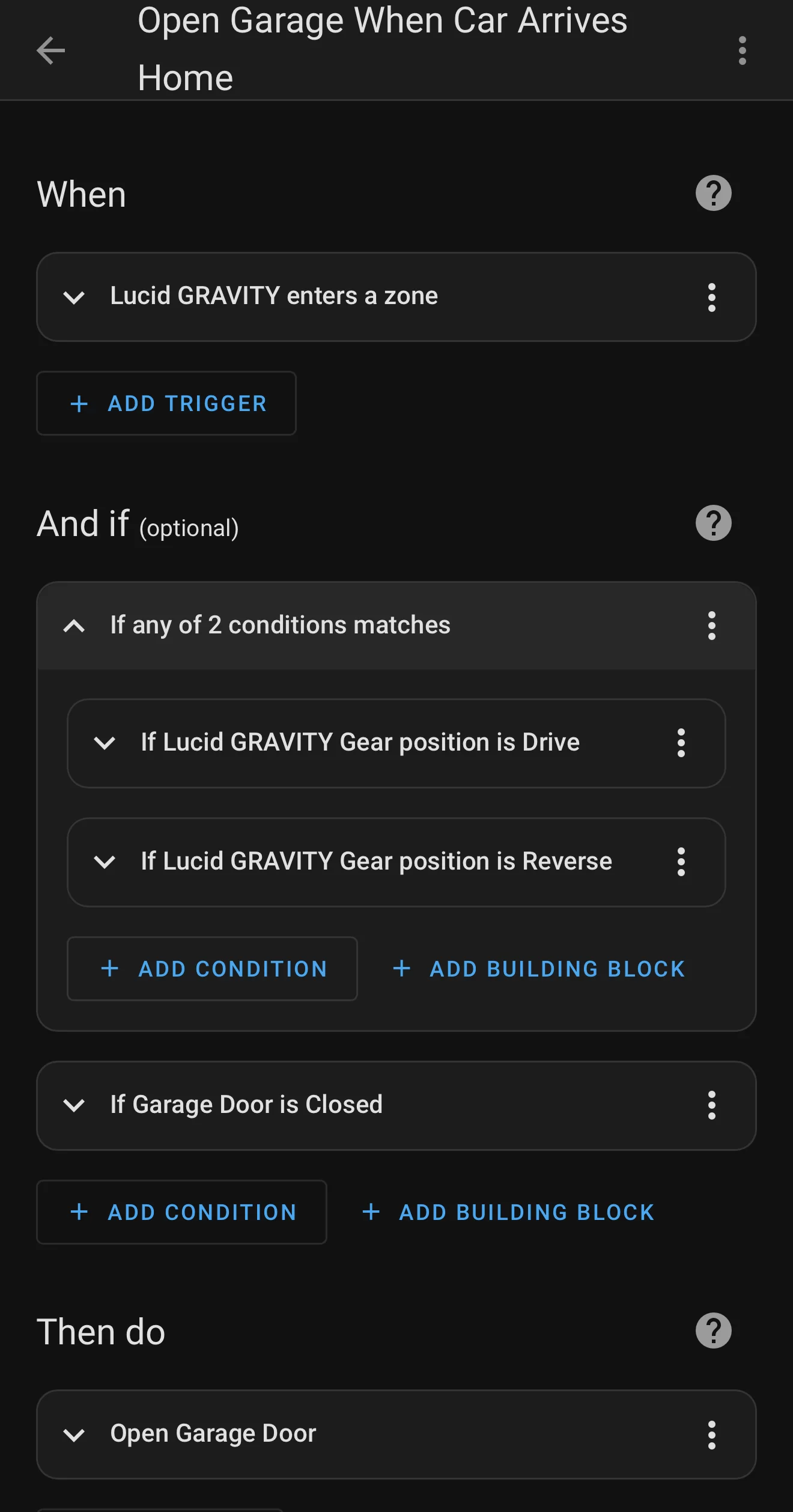Screen dimensions: 793x1512
Task: Open the automation overflow menu in header
Action: pos(743,50)
